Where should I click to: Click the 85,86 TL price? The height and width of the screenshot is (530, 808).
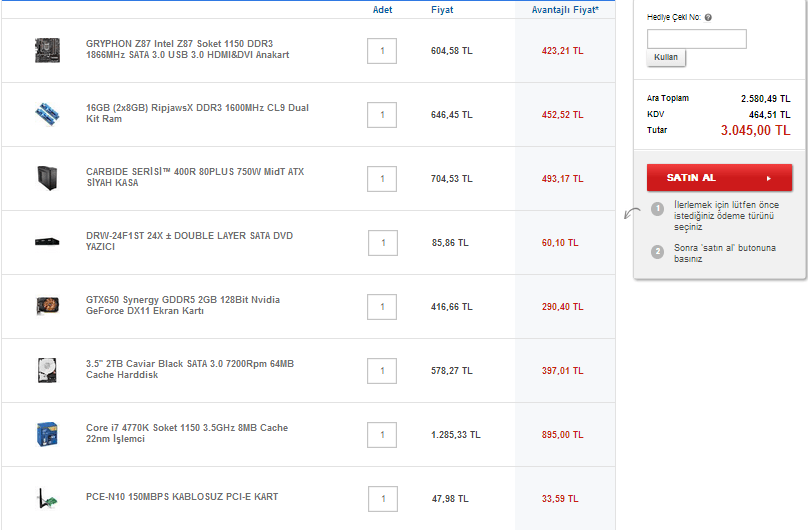pyautogui.click(x=450, y=243)
